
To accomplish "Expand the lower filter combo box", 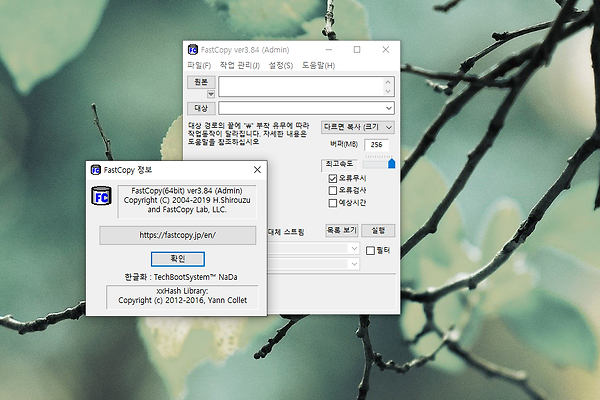I will pyautogui.click(x=354, y=264).
